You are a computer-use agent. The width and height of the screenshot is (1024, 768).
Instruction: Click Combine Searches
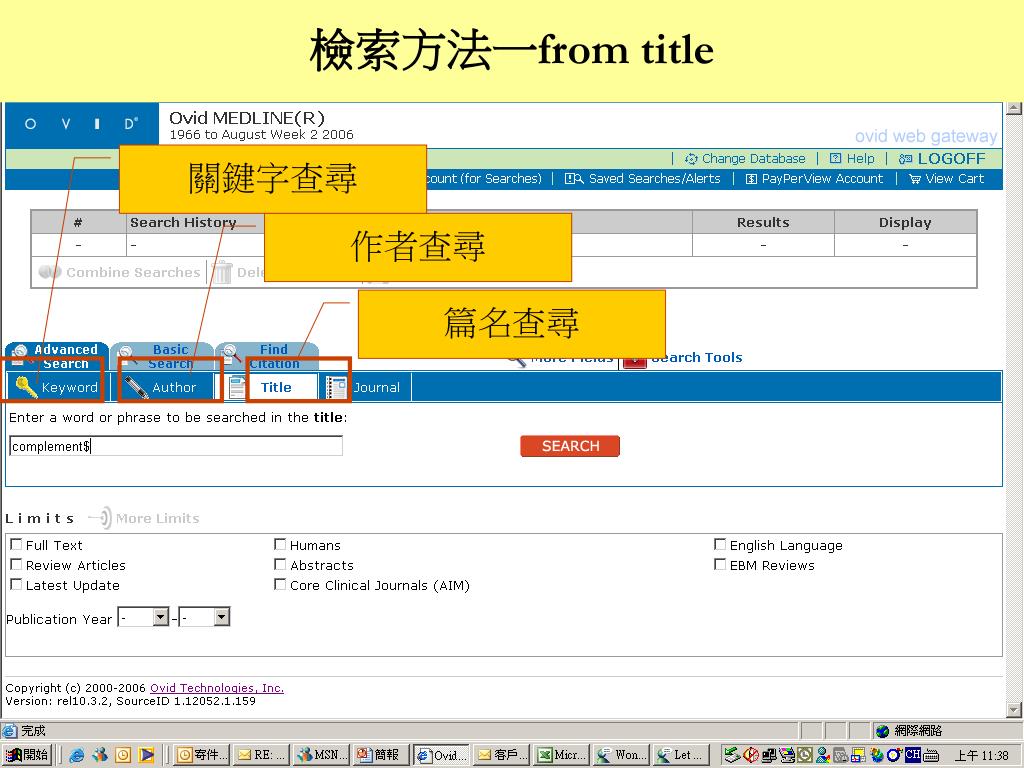coord(133,272)
